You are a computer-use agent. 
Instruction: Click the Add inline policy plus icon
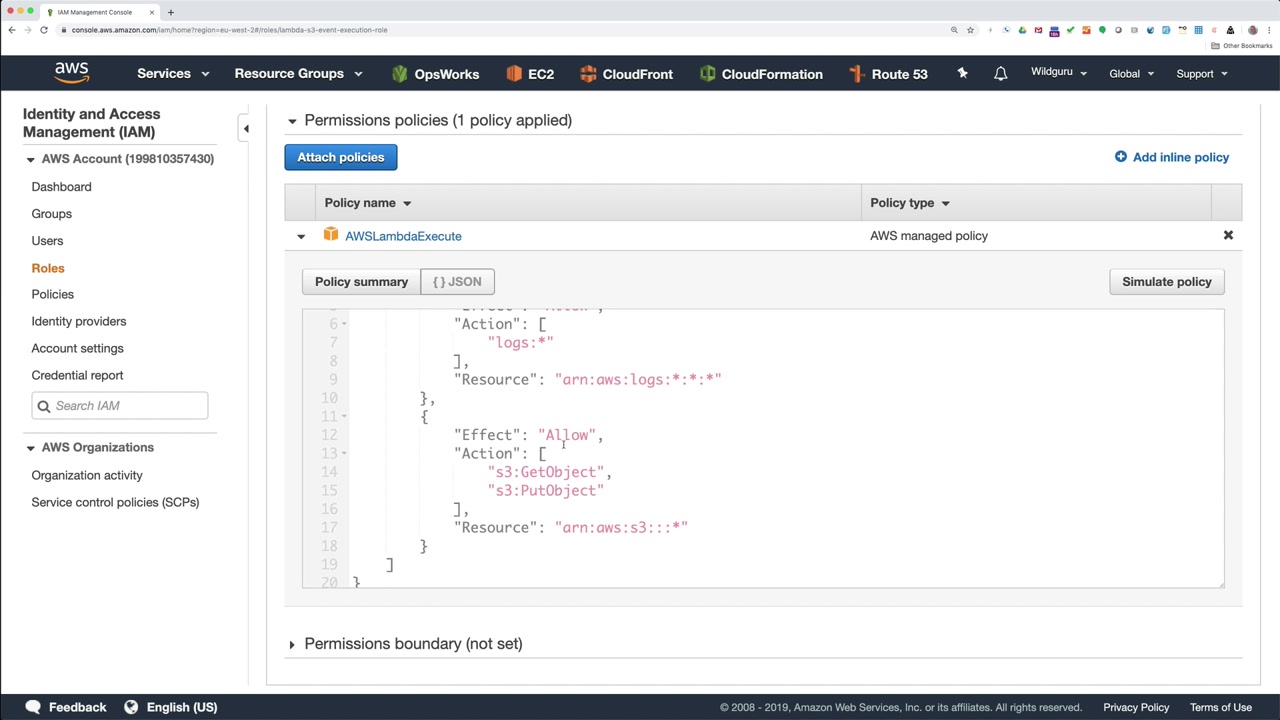tap(1120, 157)
